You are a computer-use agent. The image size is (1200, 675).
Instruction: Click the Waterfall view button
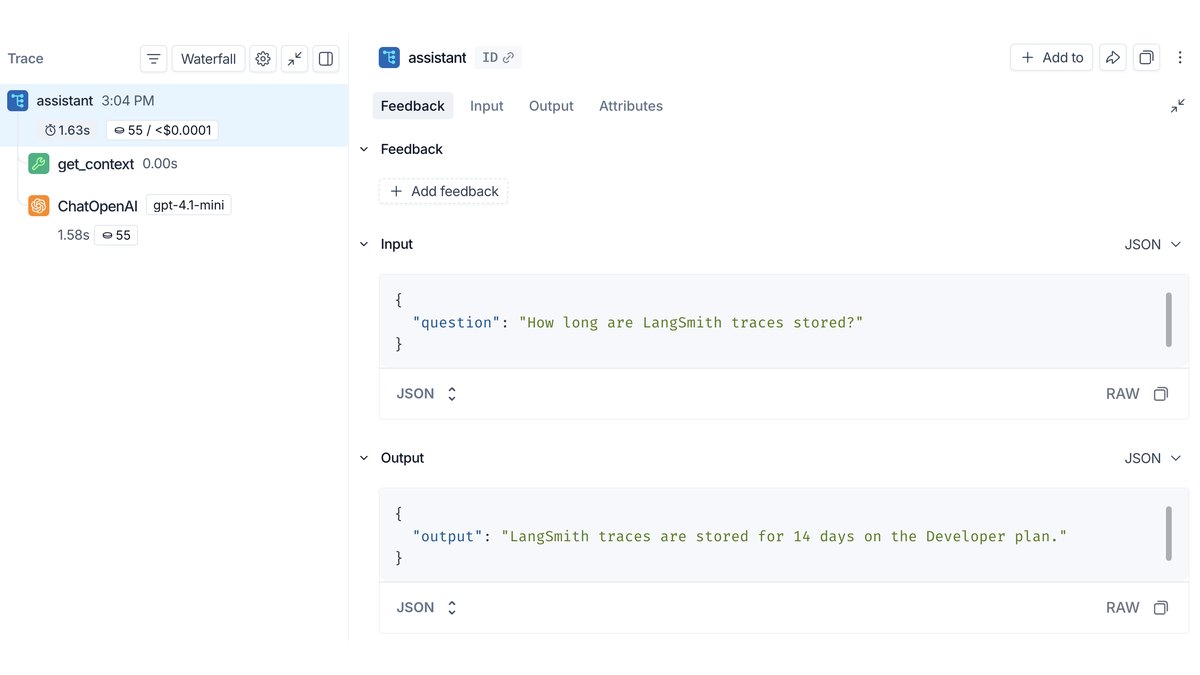(x=208, y=59)
